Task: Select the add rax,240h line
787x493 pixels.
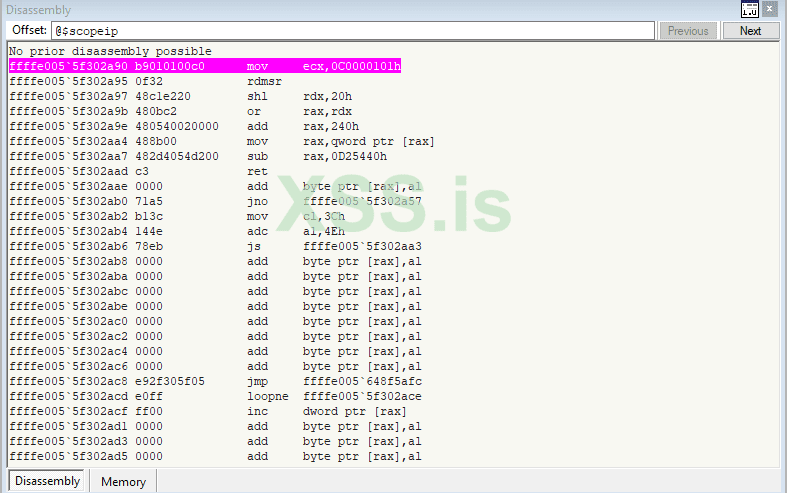Action: coord(184,127)
